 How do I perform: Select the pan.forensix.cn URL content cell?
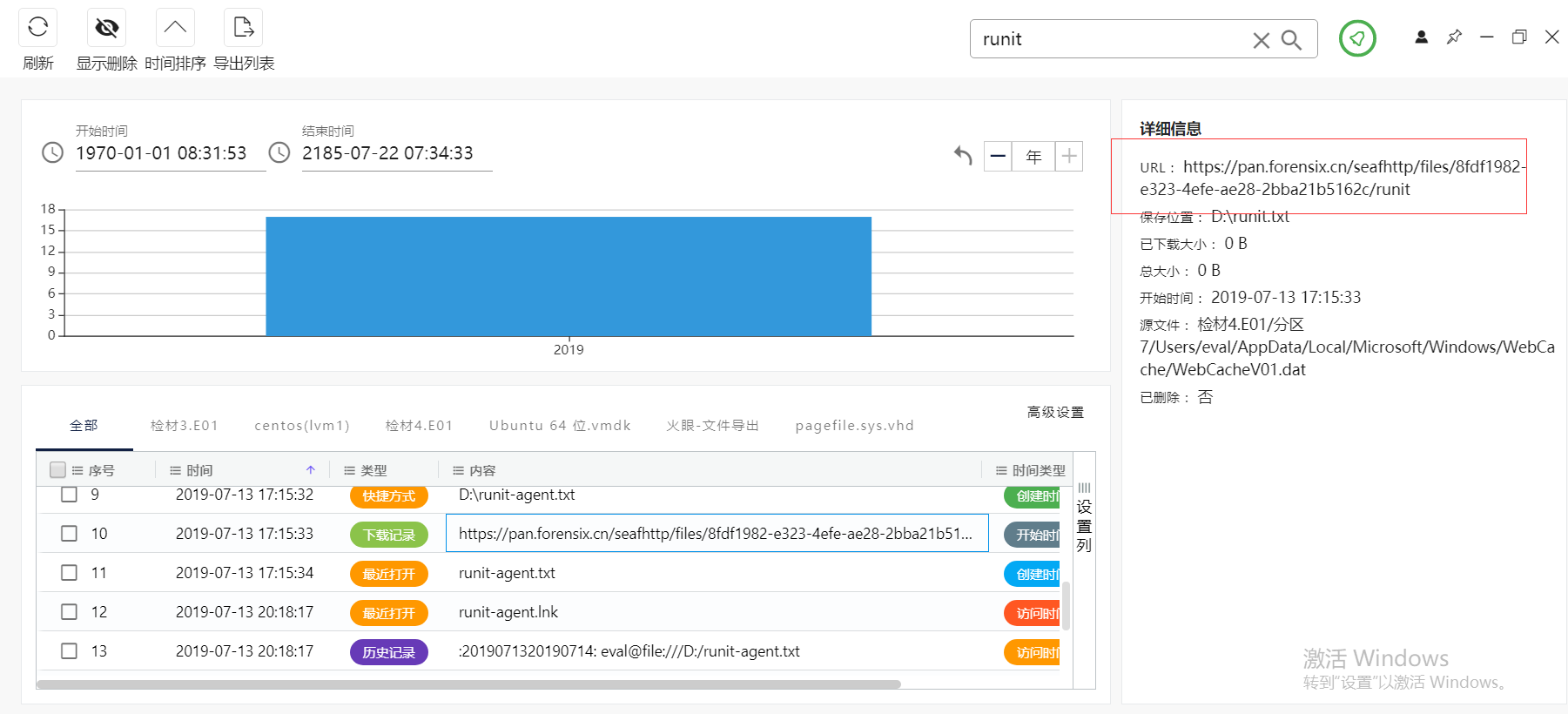[x=717, y=533]
